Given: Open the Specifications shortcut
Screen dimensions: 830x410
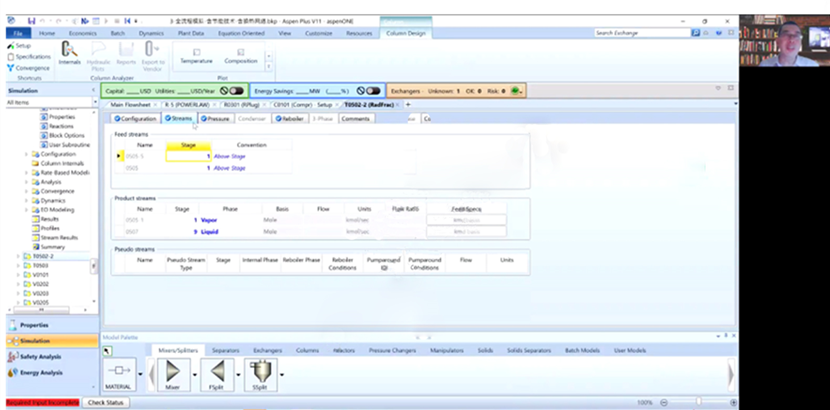Looking at the screenshot, I should pos(29,57).
